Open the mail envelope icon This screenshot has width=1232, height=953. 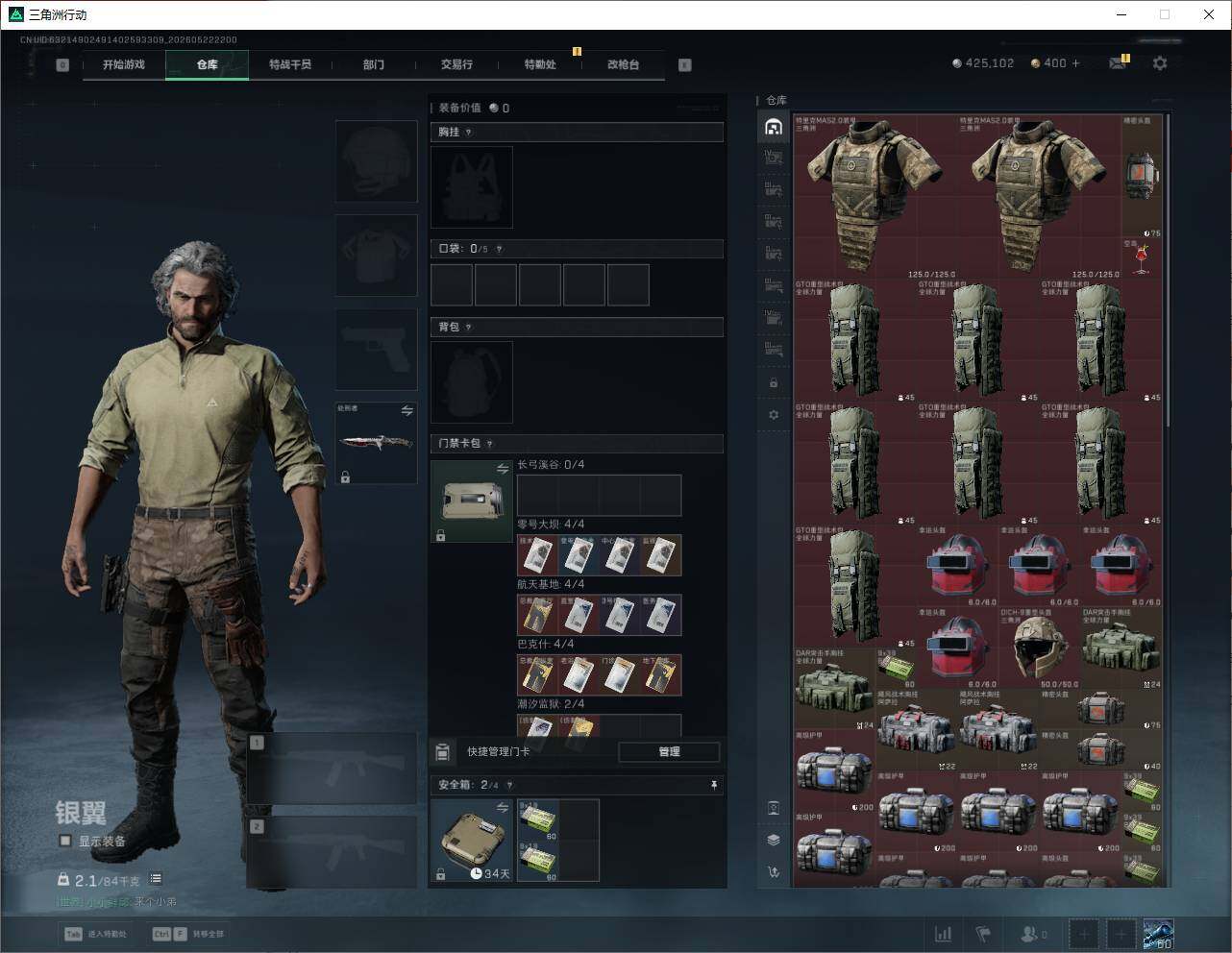[x=1118, y=63]
